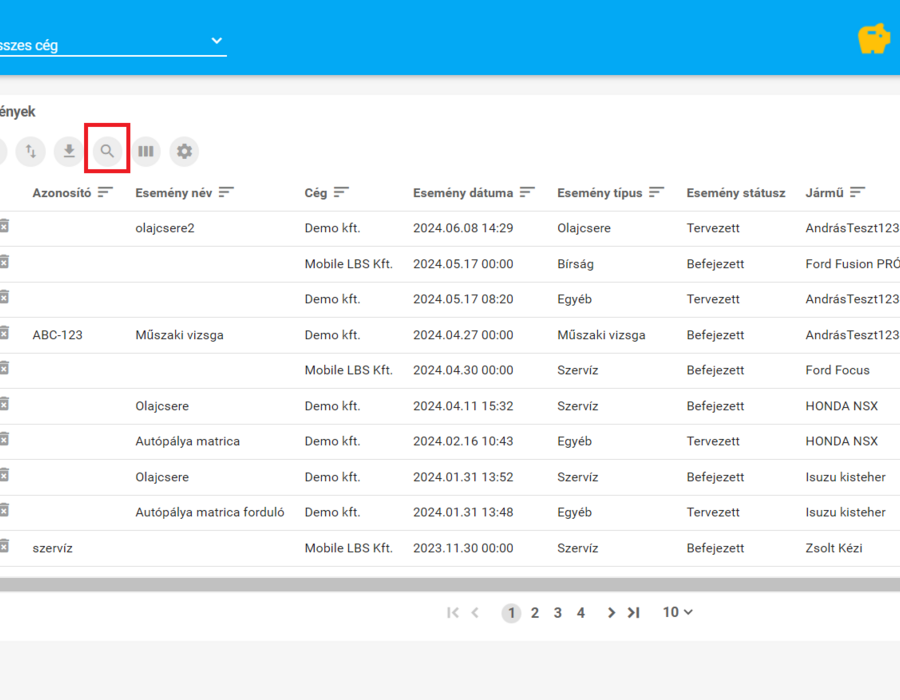Delete the olajcsere2 event row
Screen dimensions: 900x700
(4, 226)
